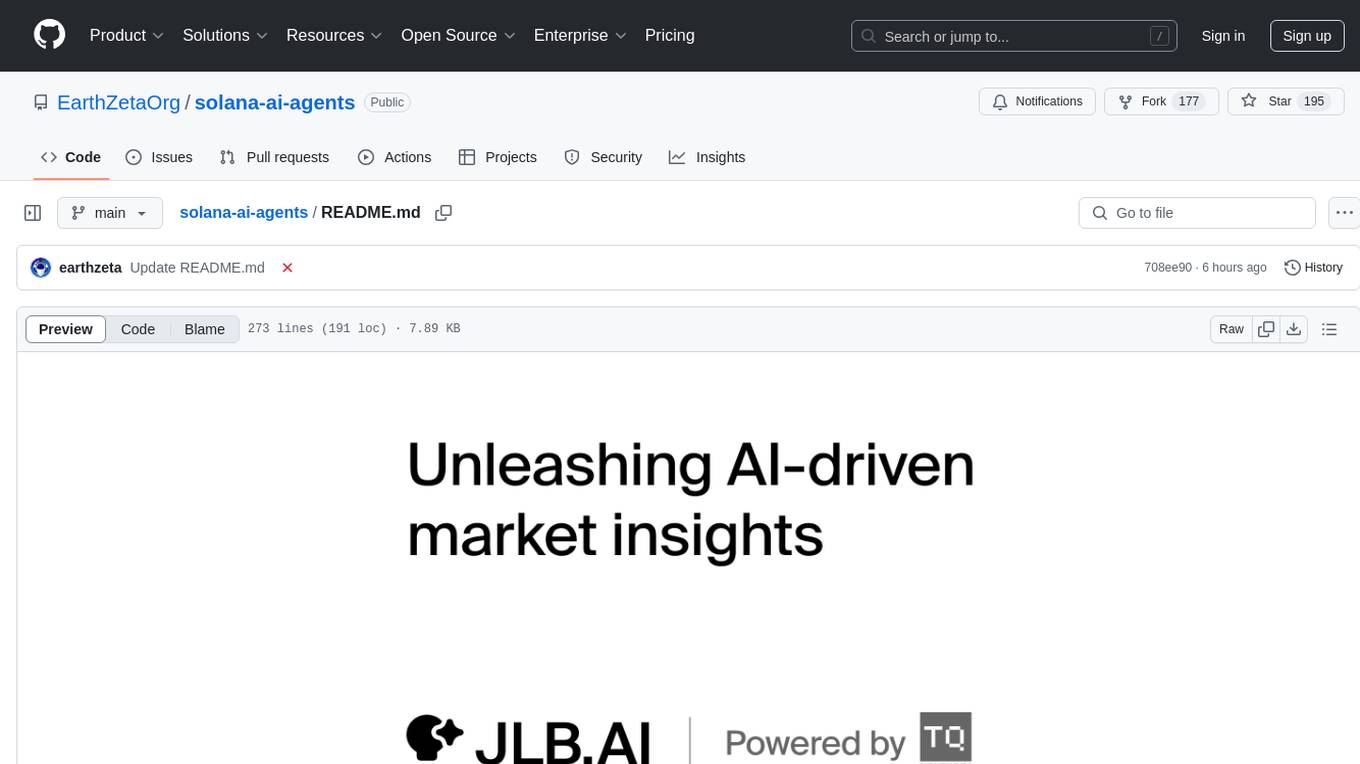Focus the Go to file search box
Screen dimensions: 1360x764
1197,213
